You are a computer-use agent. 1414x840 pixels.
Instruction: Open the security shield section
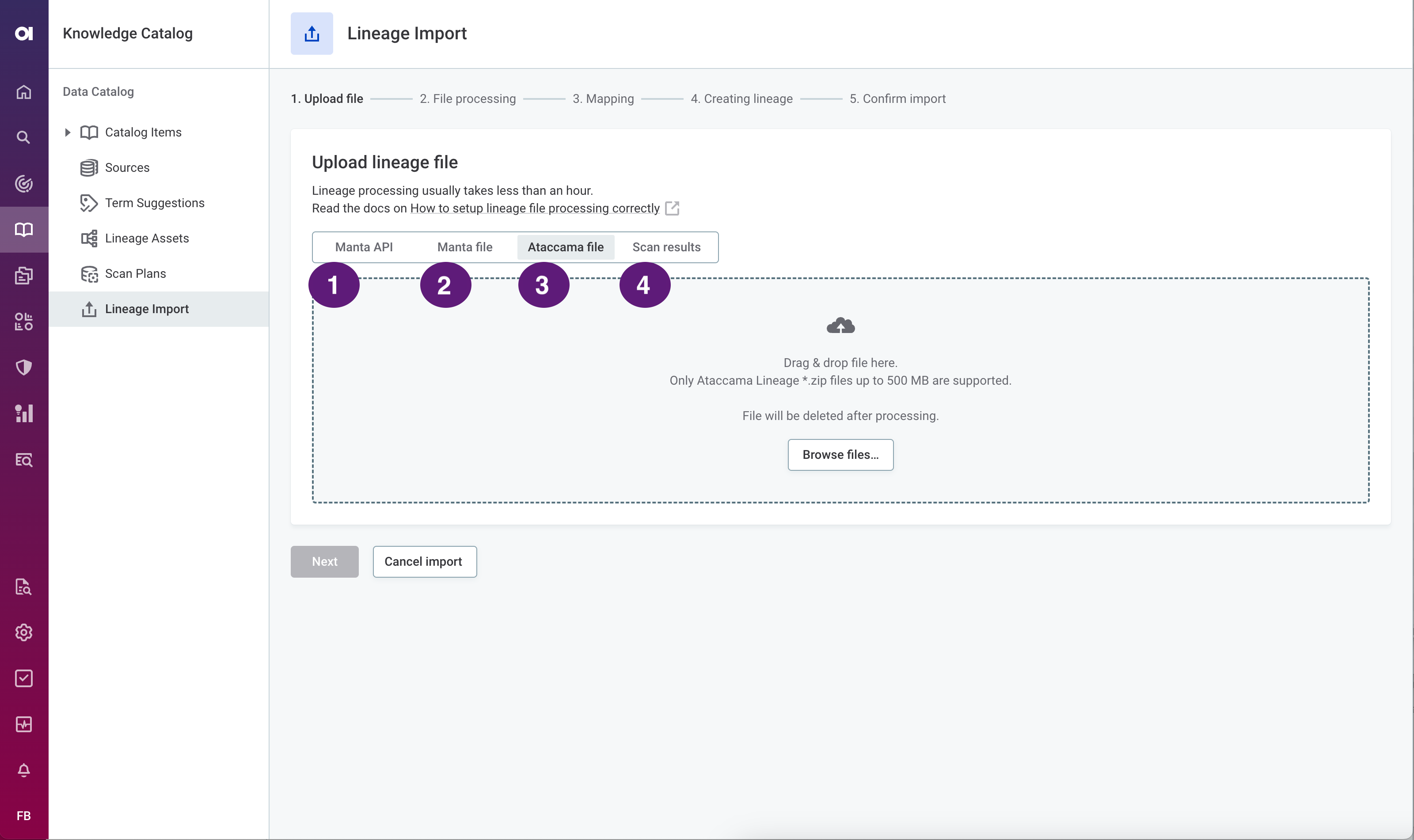pos(24,367)
